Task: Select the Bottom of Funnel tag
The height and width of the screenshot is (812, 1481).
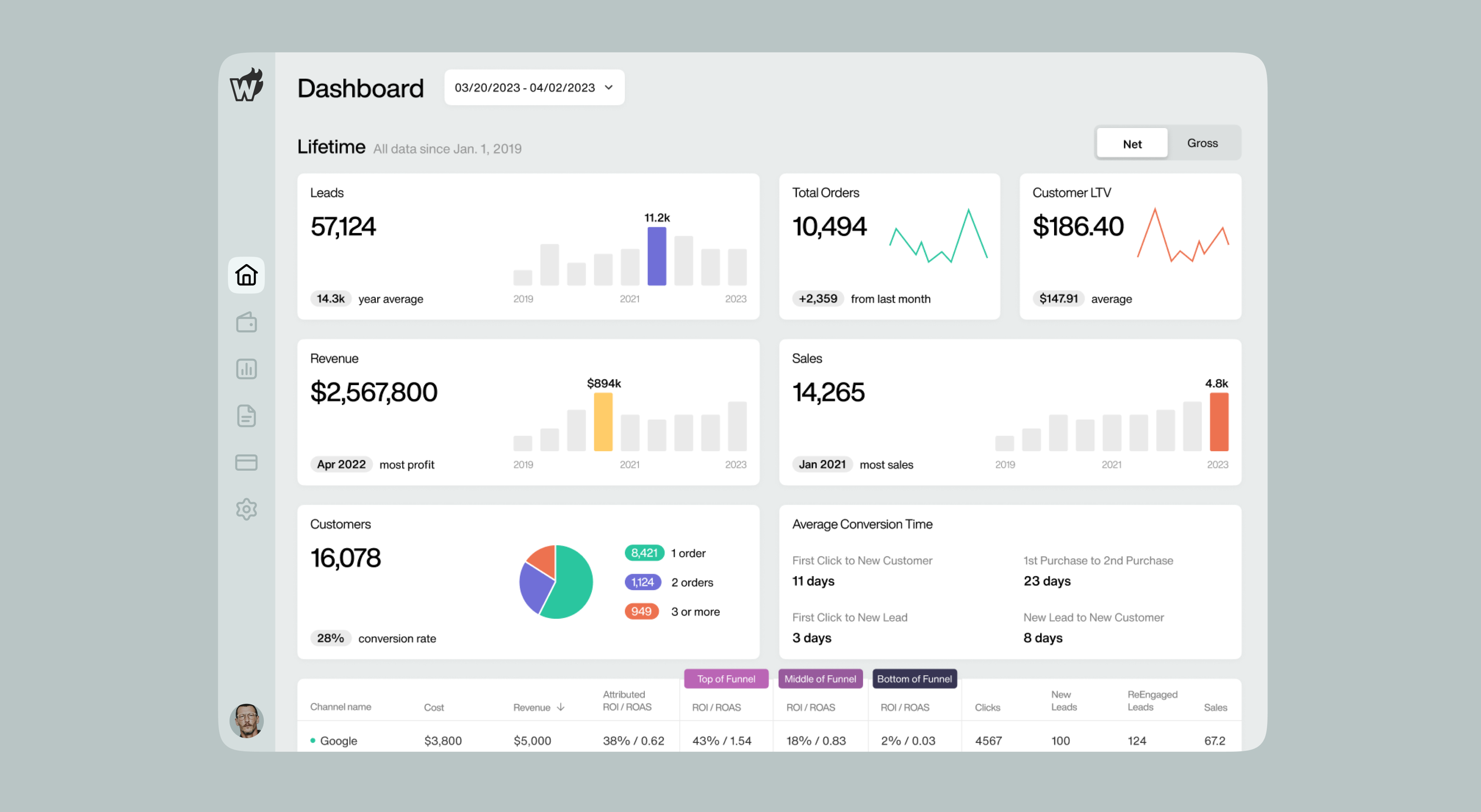Action: point(915,679)
